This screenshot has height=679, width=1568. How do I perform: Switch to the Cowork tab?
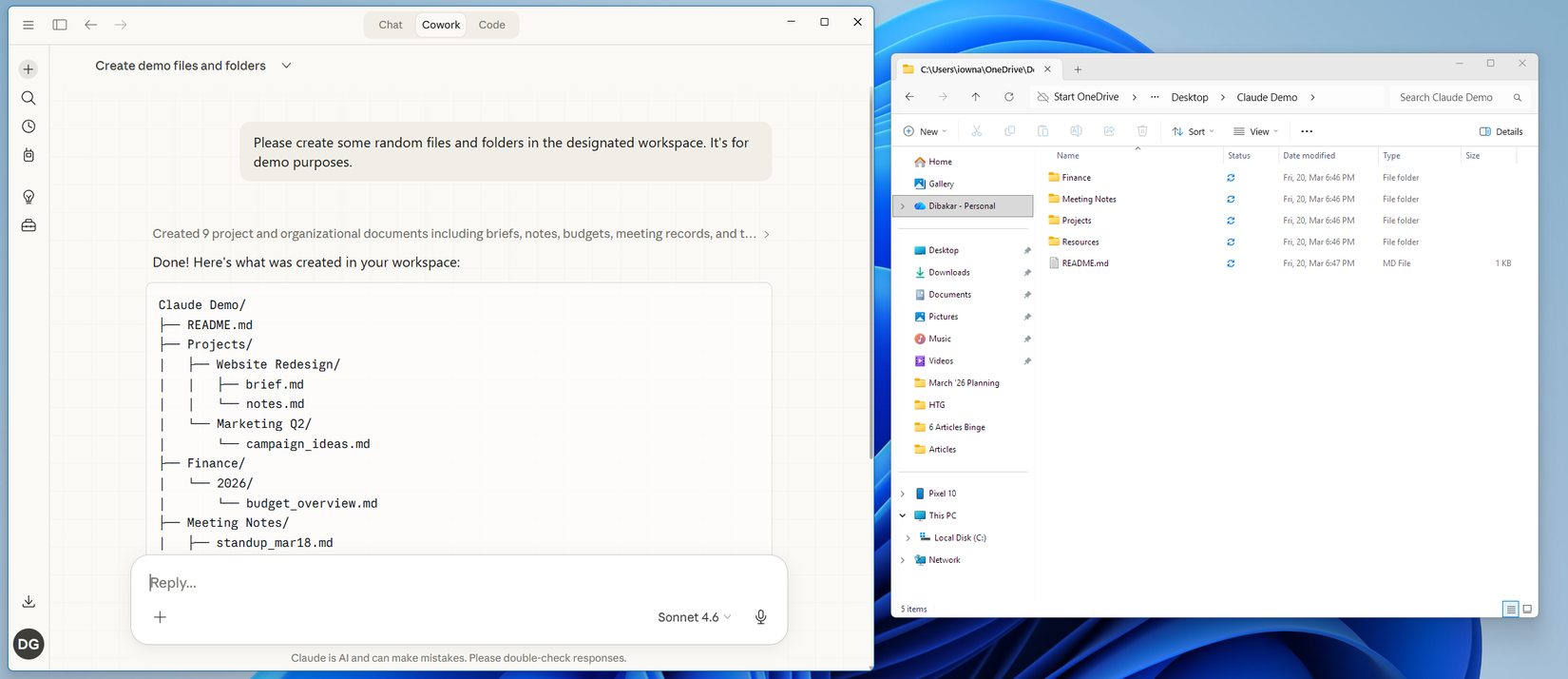441,25
